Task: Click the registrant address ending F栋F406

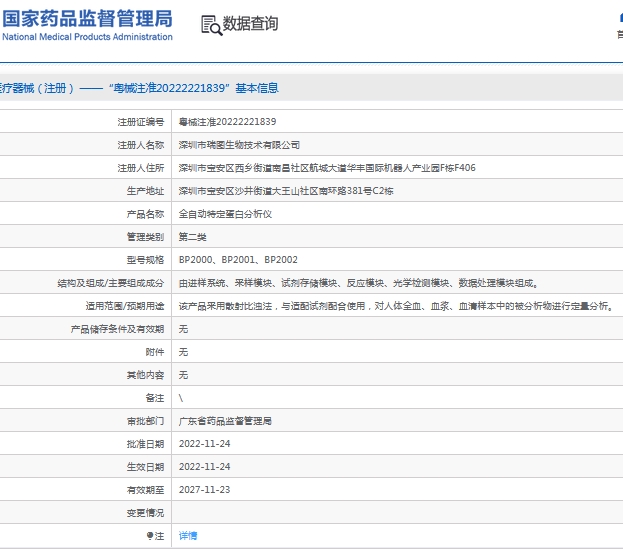Action: coord(327,168)
